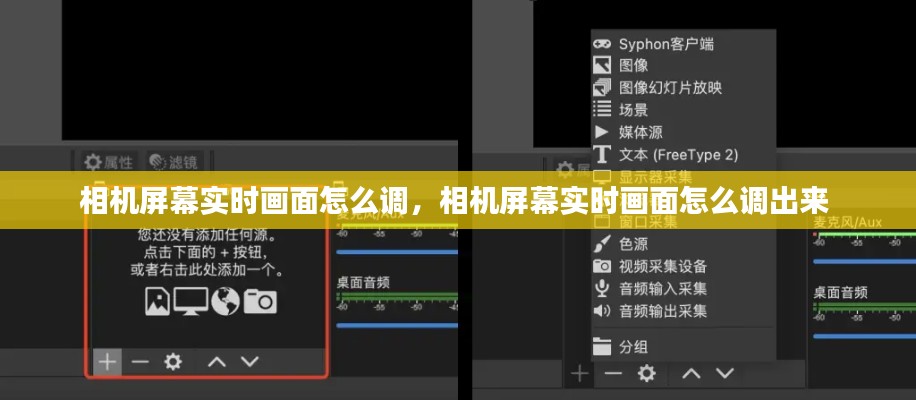Click the 媒体源 play triangle icon
916x400 pixels.
pos(602,132)
